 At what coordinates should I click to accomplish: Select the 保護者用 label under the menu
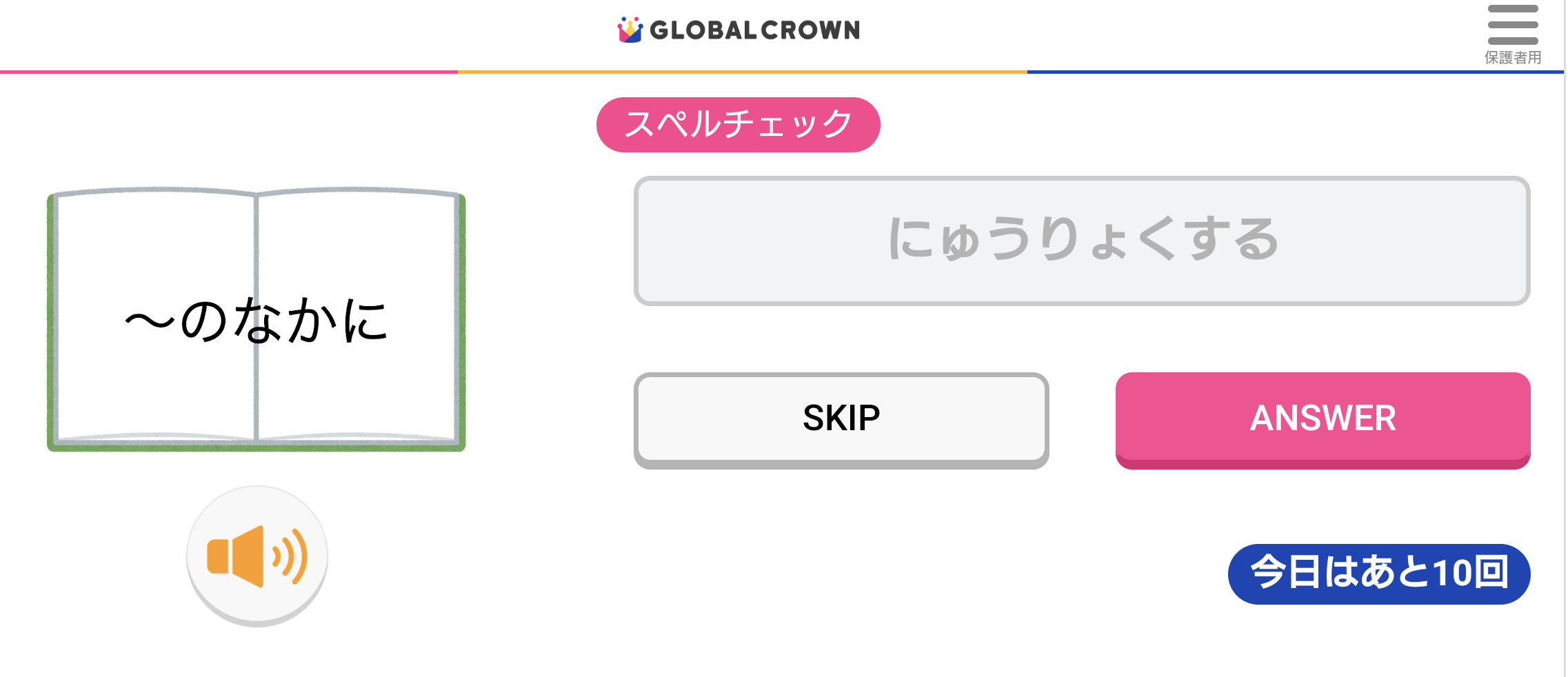tap(1512, 58)
